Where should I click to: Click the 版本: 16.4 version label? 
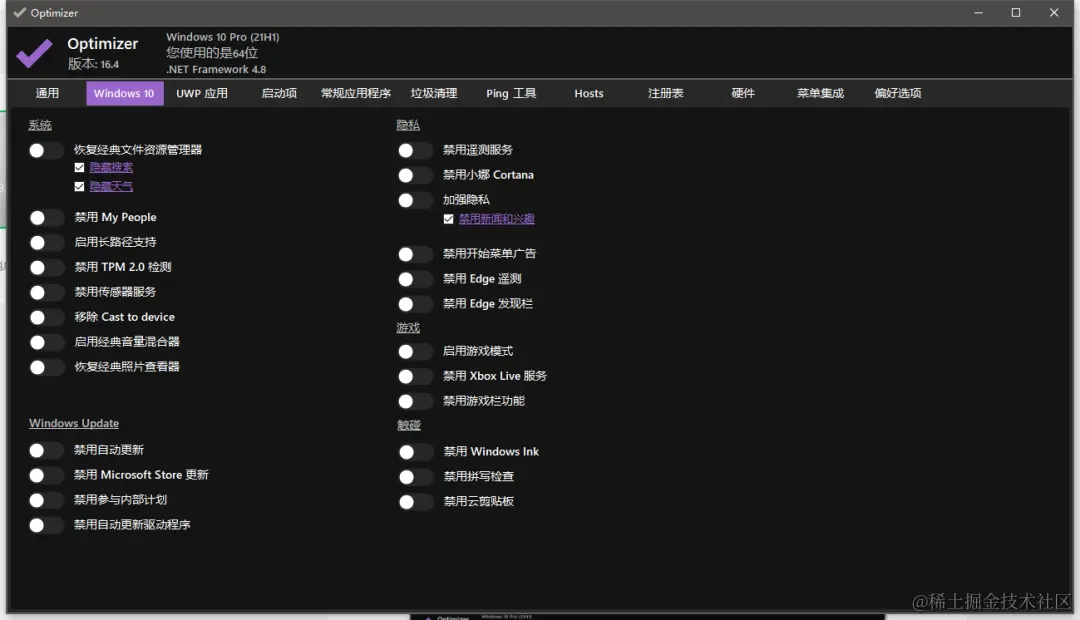94,64
